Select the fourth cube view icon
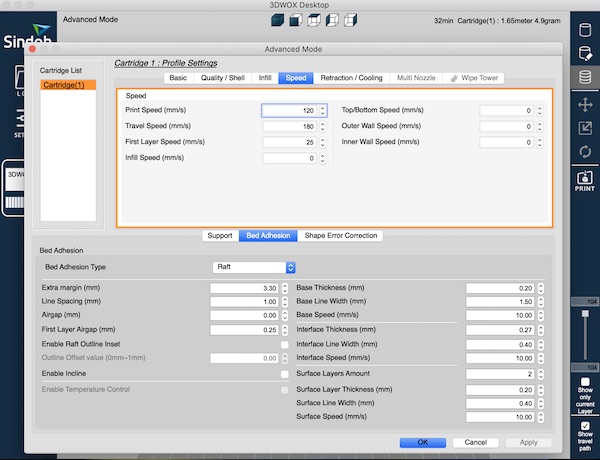 coord(332,20)
